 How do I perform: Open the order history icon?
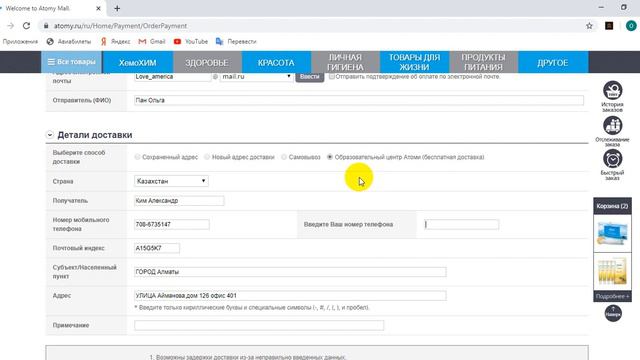[613, 91]
